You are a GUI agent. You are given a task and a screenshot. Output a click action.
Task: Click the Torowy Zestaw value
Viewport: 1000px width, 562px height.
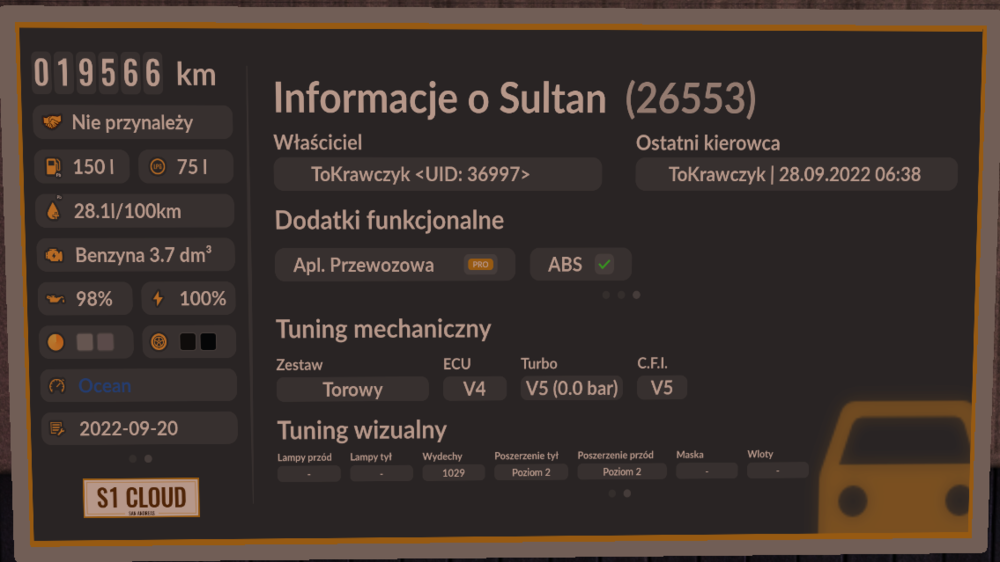pos(353,389)
